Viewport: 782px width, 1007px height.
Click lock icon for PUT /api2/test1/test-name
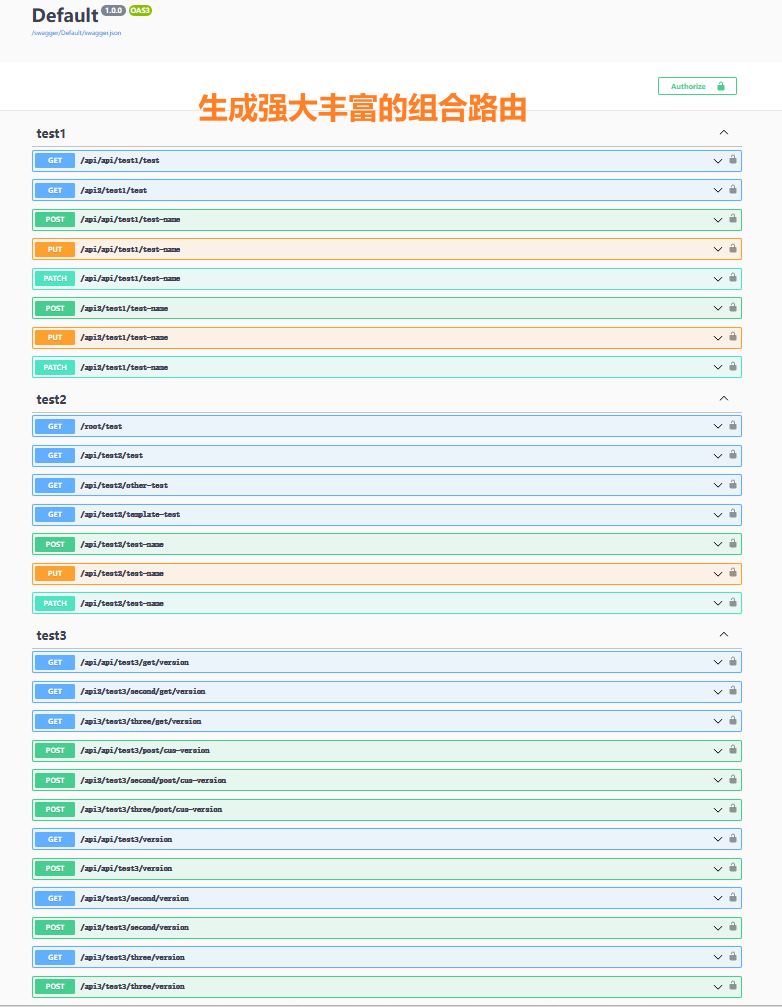click(x=733, y=338)
